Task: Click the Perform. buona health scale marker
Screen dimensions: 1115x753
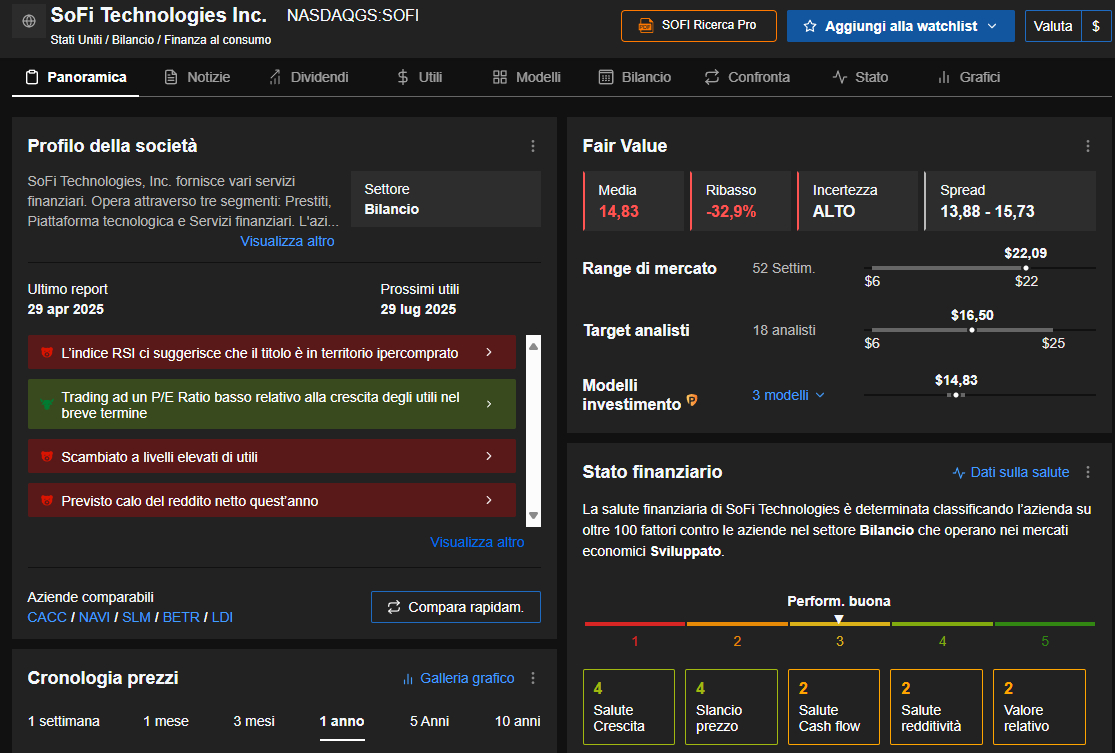Action: pos(839,619)
